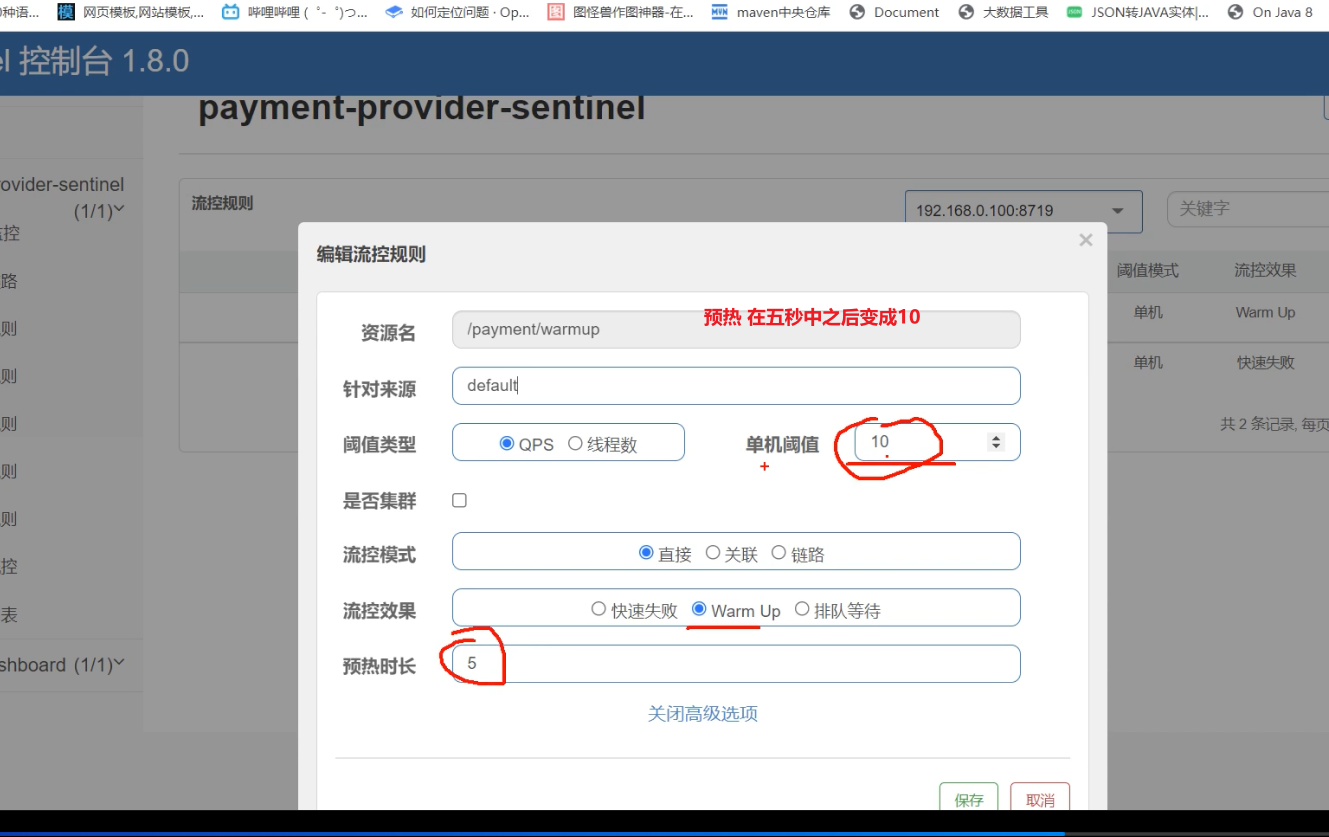Image resolution: width=1329 pixels, height=837 pixels.
Task: Select 快速失败 flow control effect
Action: pos(599,608)
